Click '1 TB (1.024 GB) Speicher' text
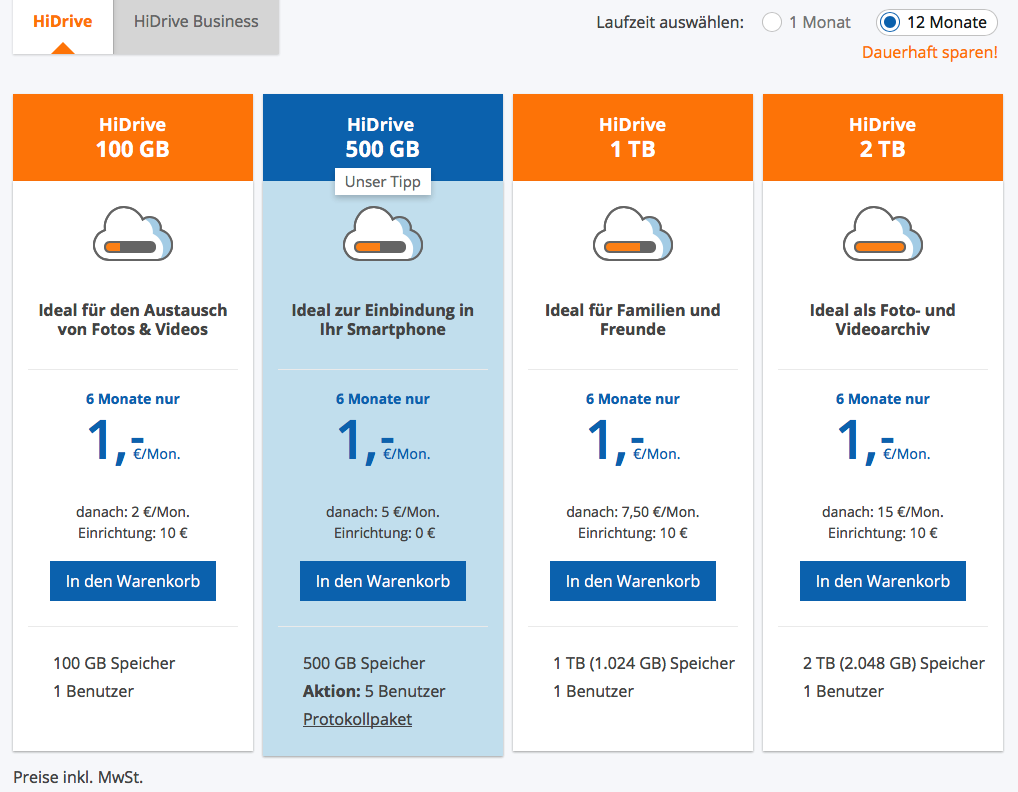Image resolution: width=1018 pixels, height=792 pixels. point(644,663)
